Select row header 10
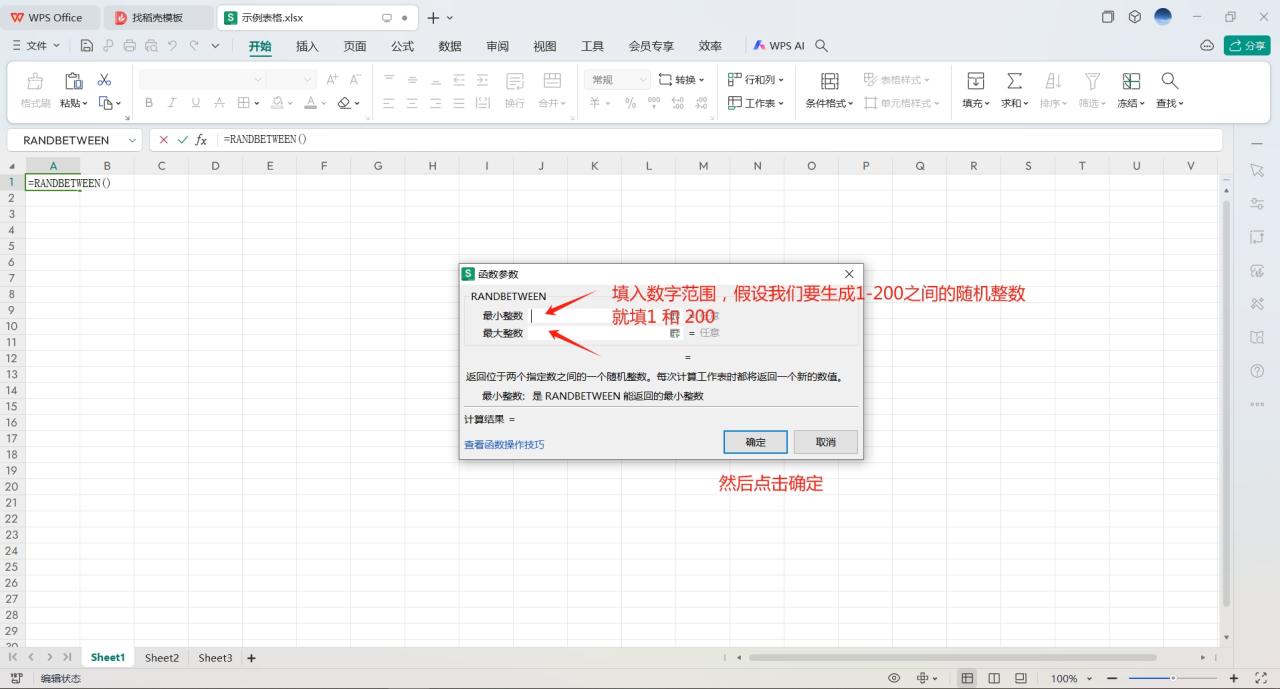The height and width of the screenshot is (689, 1280). point(12,326)
